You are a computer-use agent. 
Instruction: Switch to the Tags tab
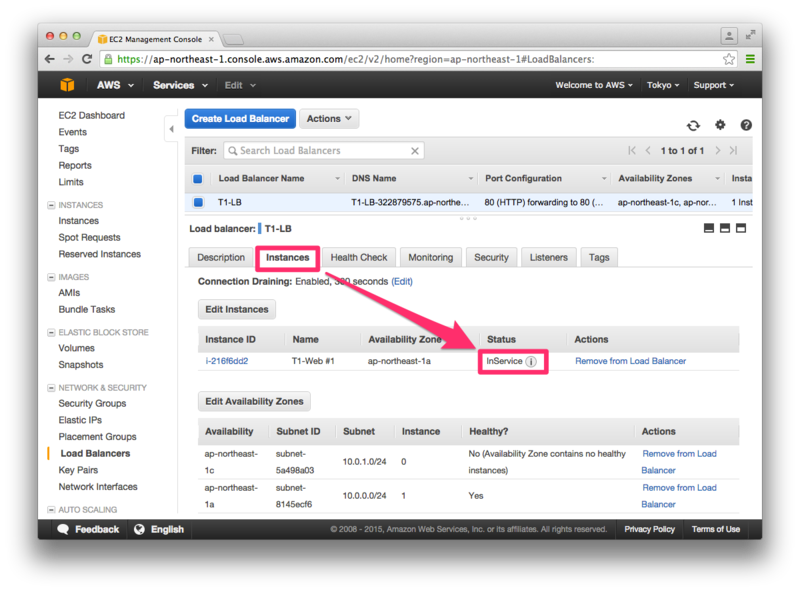click(x=599, y=258)
